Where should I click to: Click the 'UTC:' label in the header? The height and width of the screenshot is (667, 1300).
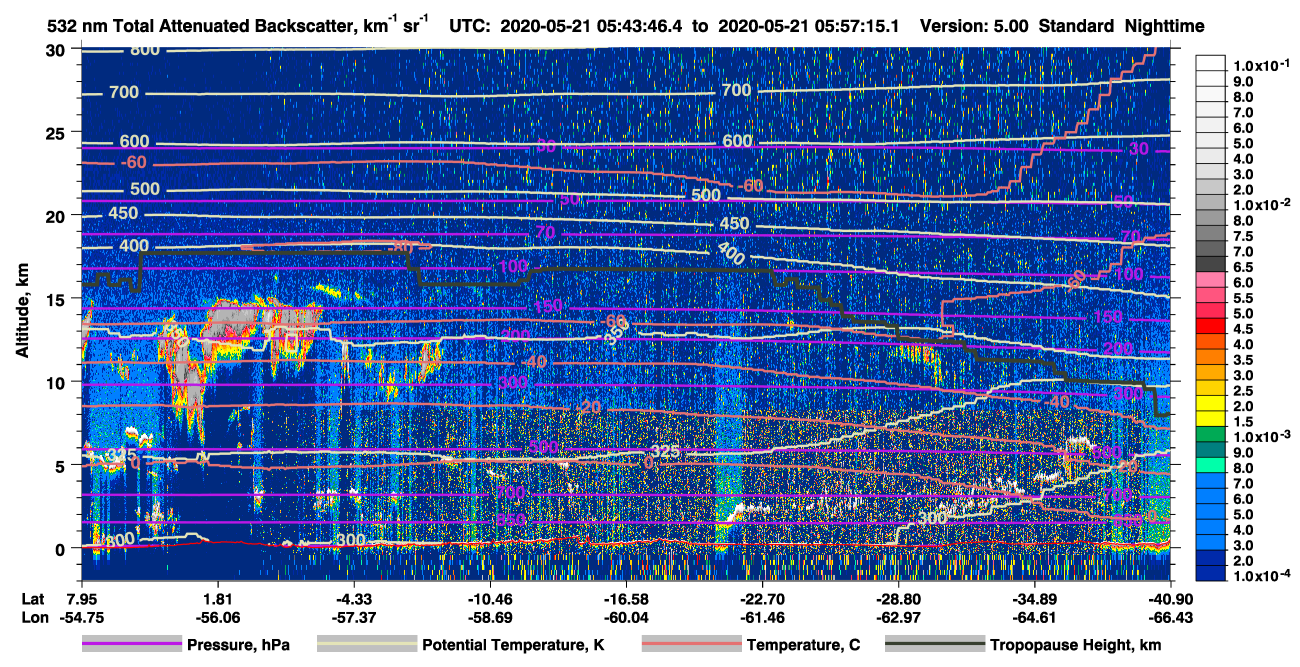[469, 26]
